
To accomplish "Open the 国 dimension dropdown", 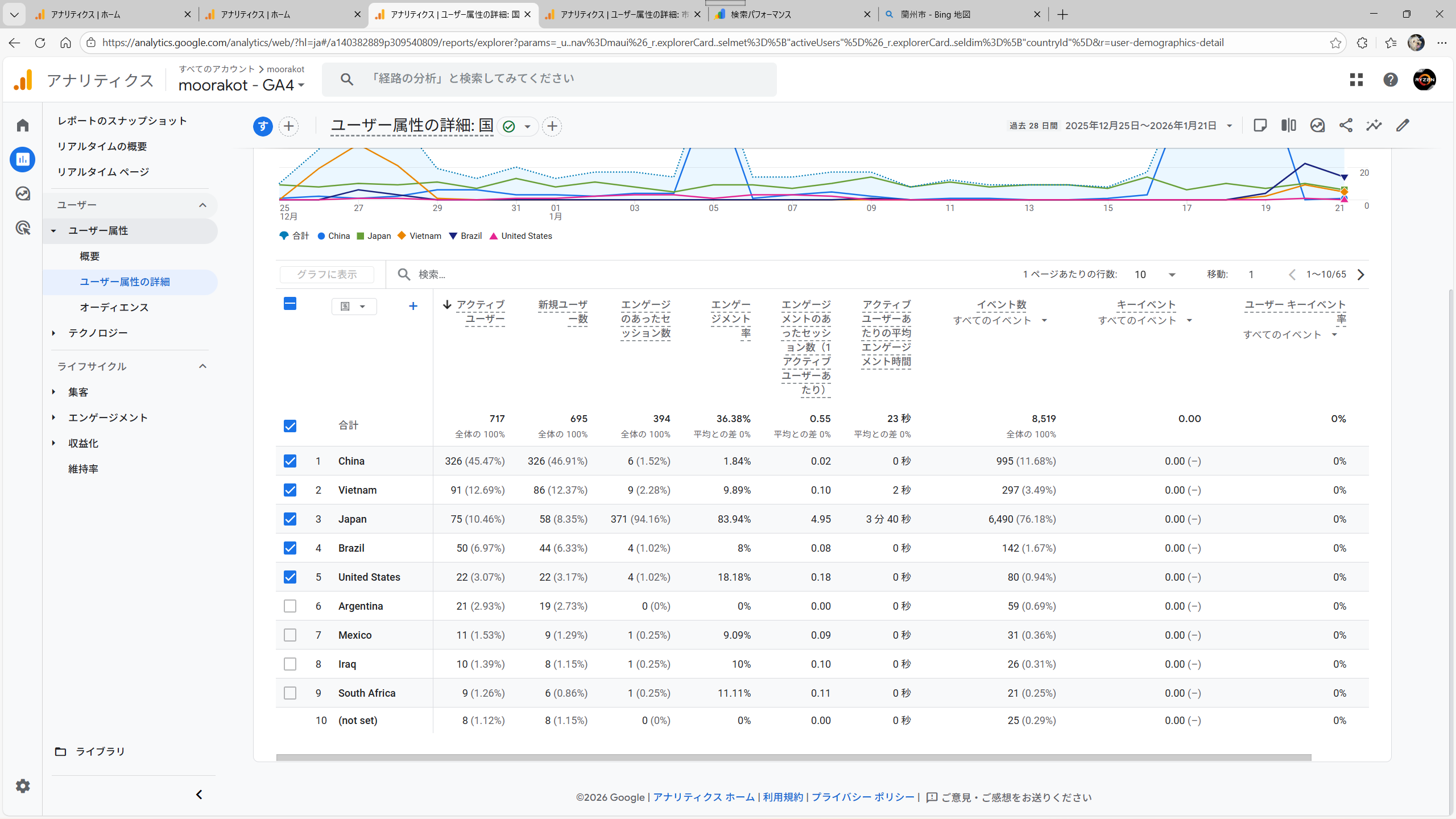I will click(x=354, y=307).
